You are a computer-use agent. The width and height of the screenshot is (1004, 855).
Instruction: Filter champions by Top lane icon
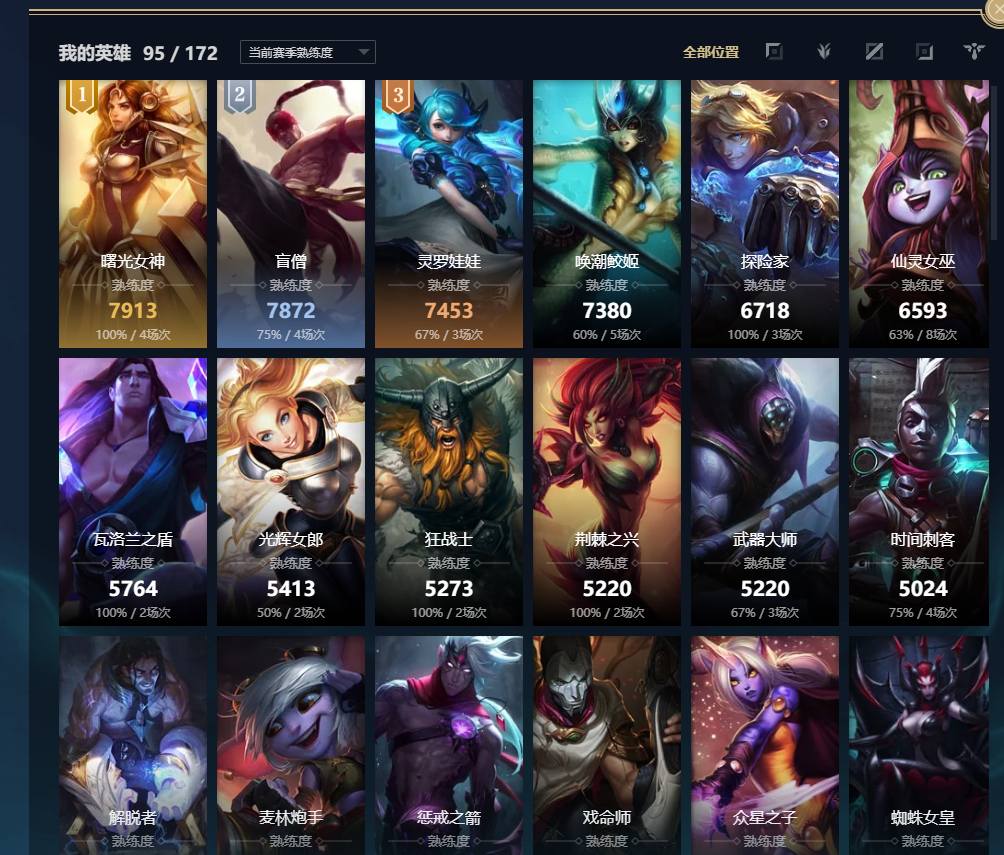click(773, 51)
